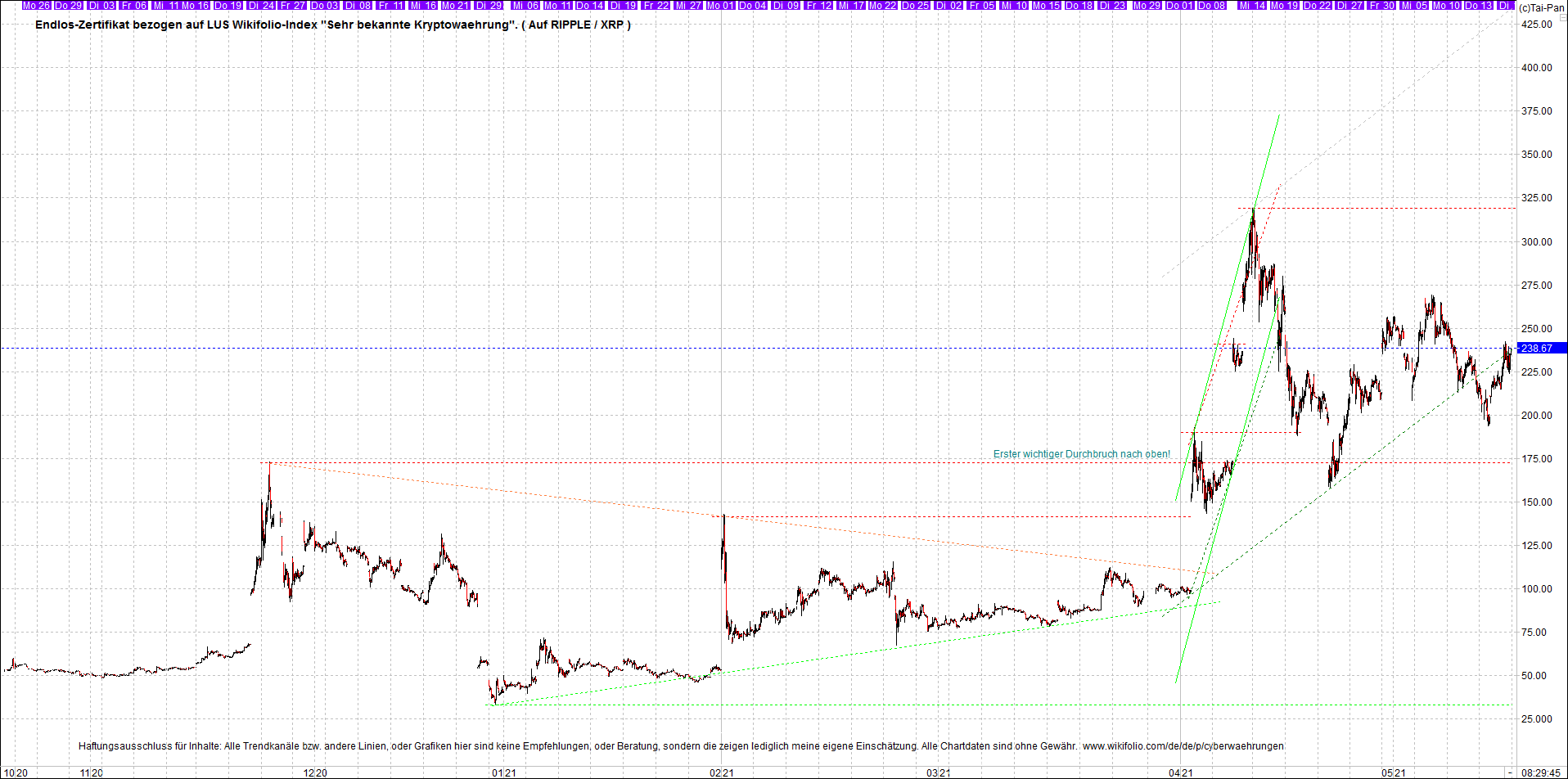1568x779 pixels.
Task: Select the 'Mo 01' date marker
Action: [x=720, y=5]
